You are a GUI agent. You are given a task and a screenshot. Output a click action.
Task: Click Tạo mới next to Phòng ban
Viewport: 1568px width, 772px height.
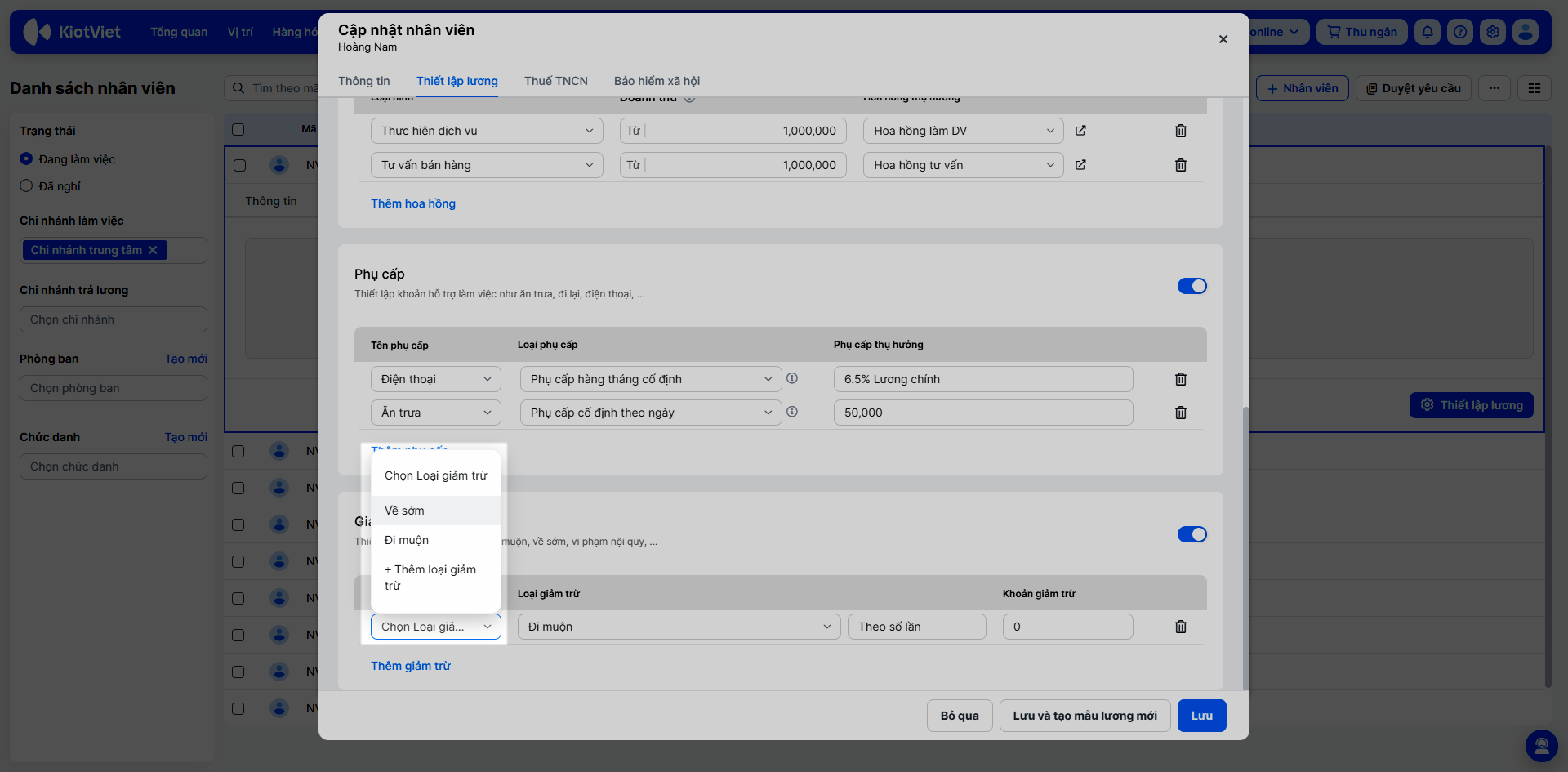[x=186, y=359]
